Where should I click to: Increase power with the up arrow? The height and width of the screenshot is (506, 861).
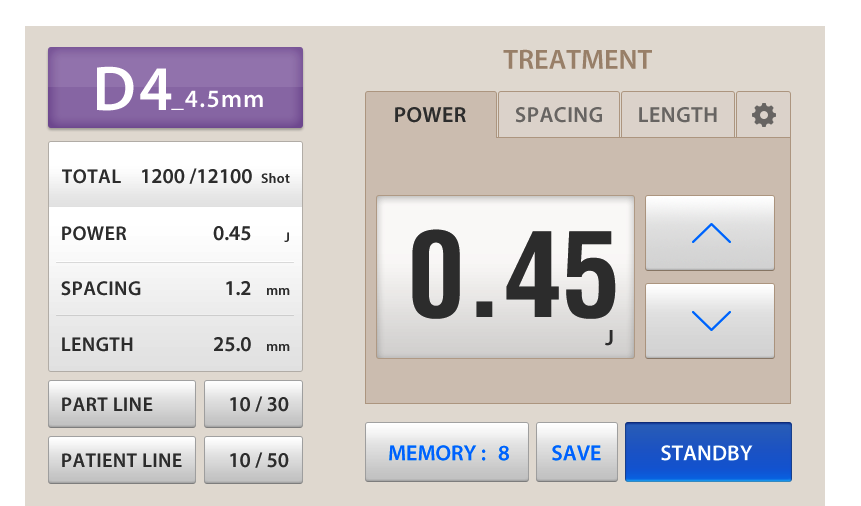(x=710, y=233)
